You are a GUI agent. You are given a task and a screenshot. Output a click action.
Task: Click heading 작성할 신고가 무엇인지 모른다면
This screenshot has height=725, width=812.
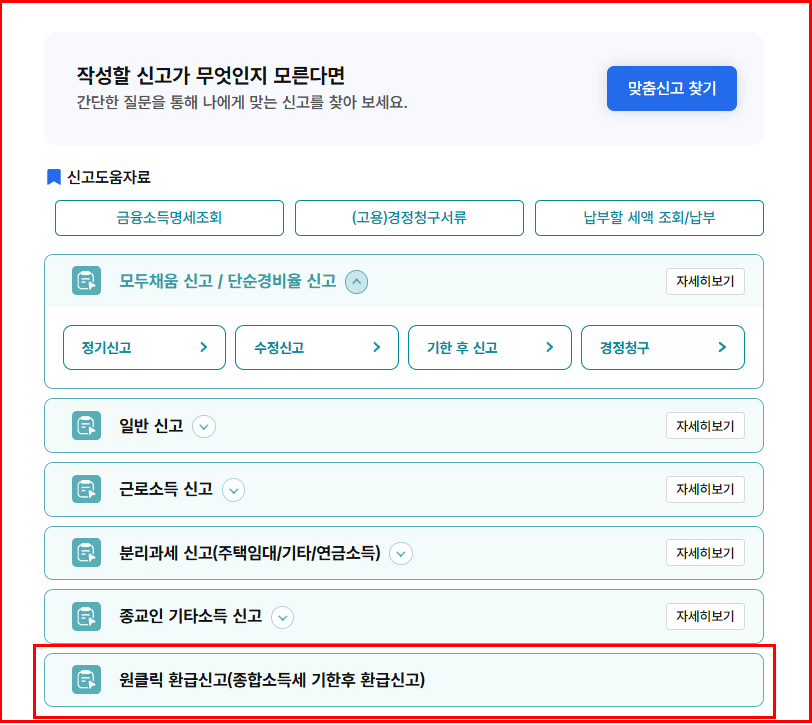click(211, 76)
